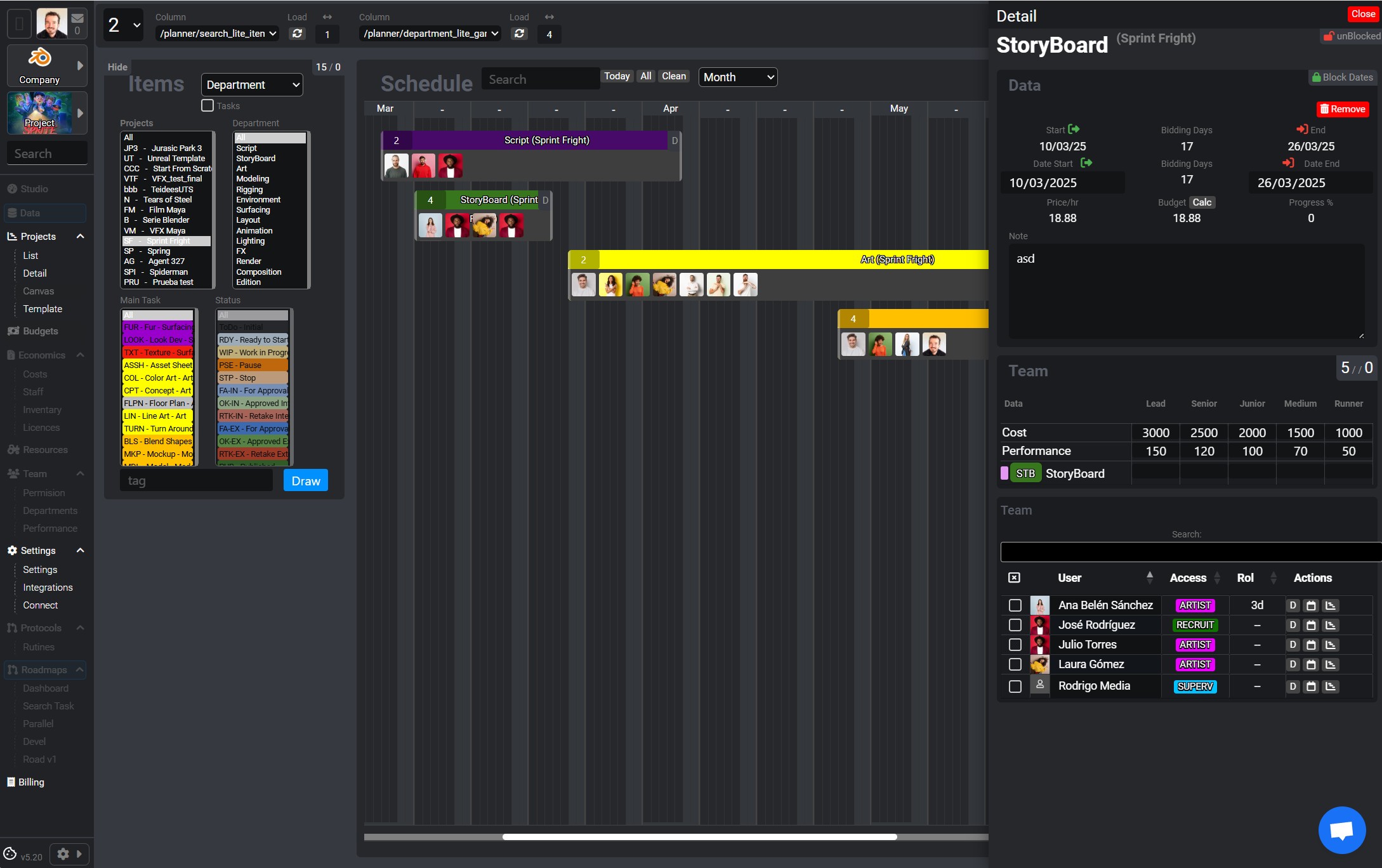Open the mail envelope icon at top left
Screen dimensions: 1382x868
tap(77, 18)
